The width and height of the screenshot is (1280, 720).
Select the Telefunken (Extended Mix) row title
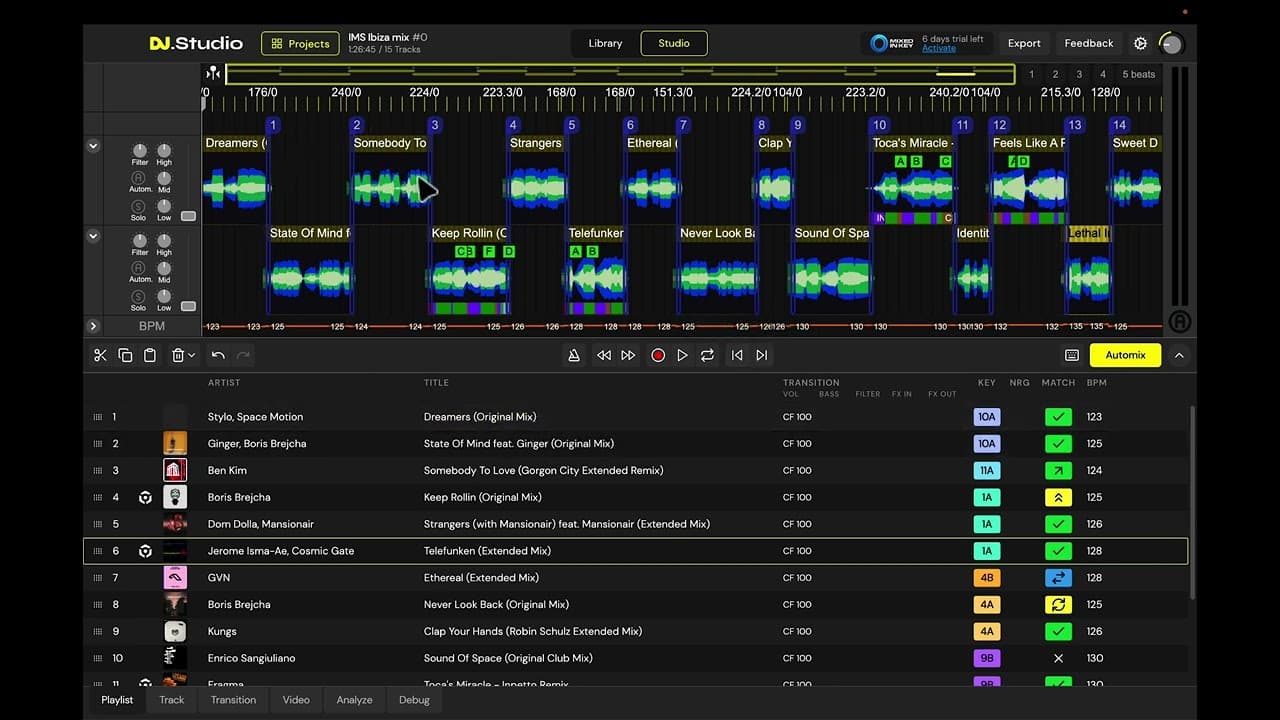pyautogui.click(x=487, y=551)
